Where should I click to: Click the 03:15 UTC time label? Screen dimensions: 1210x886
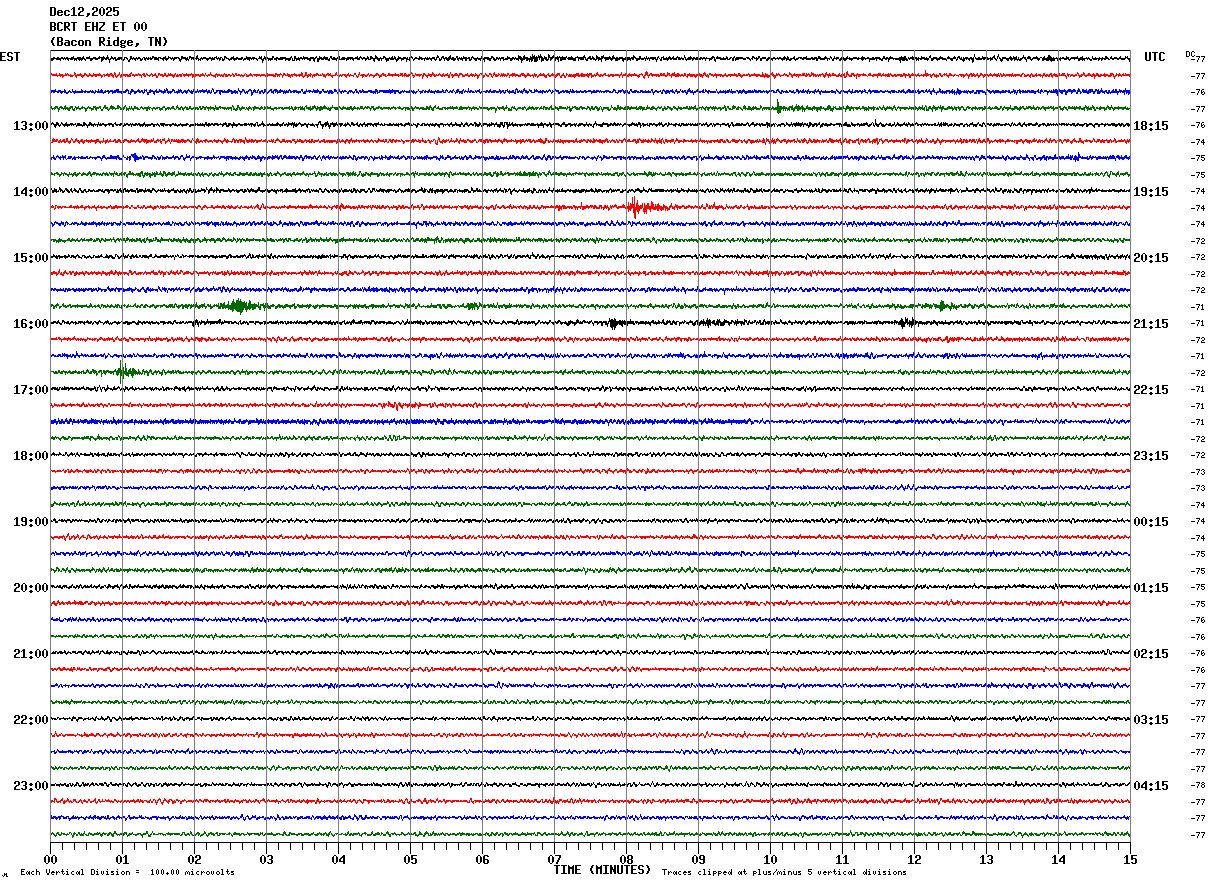[1151, 720]
